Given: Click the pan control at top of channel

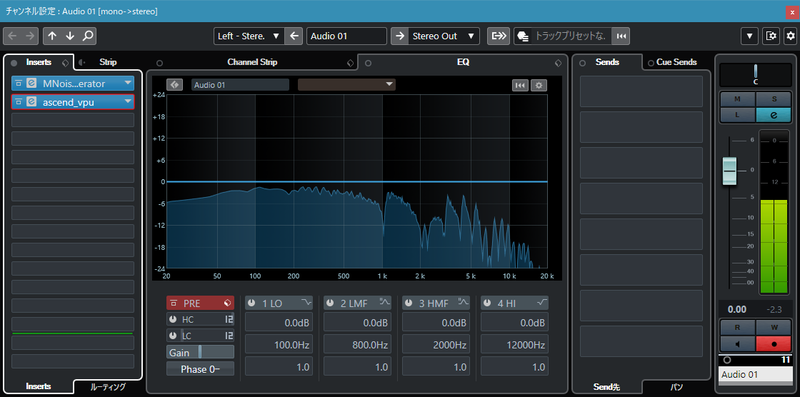Looking at the screenshot, I should click(755, 75).
